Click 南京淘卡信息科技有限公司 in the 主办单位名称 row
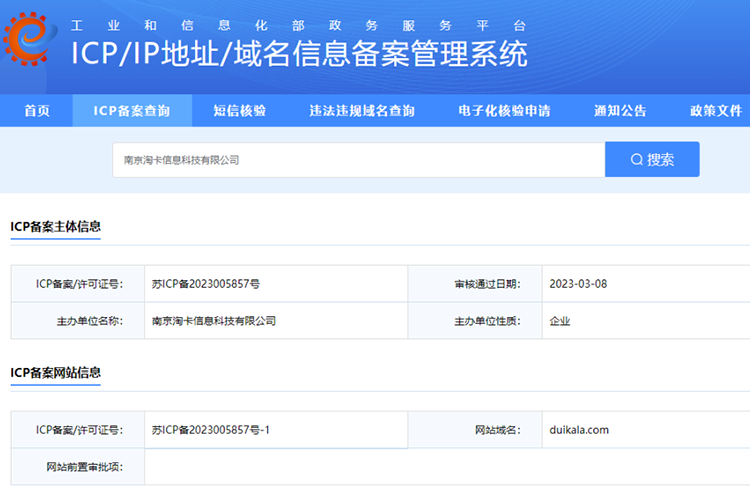Screen dimensions: 750x495 click(214, 321)
